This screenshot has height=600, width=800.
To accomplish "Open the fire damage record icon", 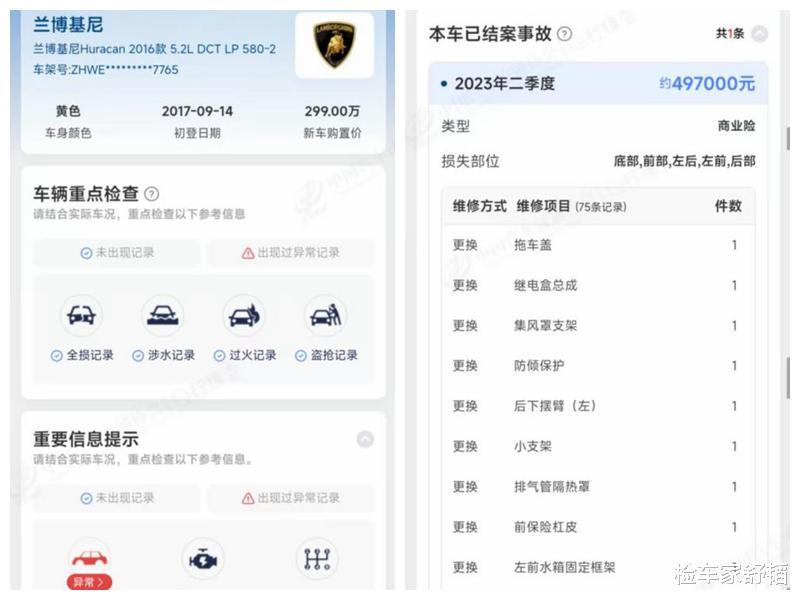I will 244,315.
